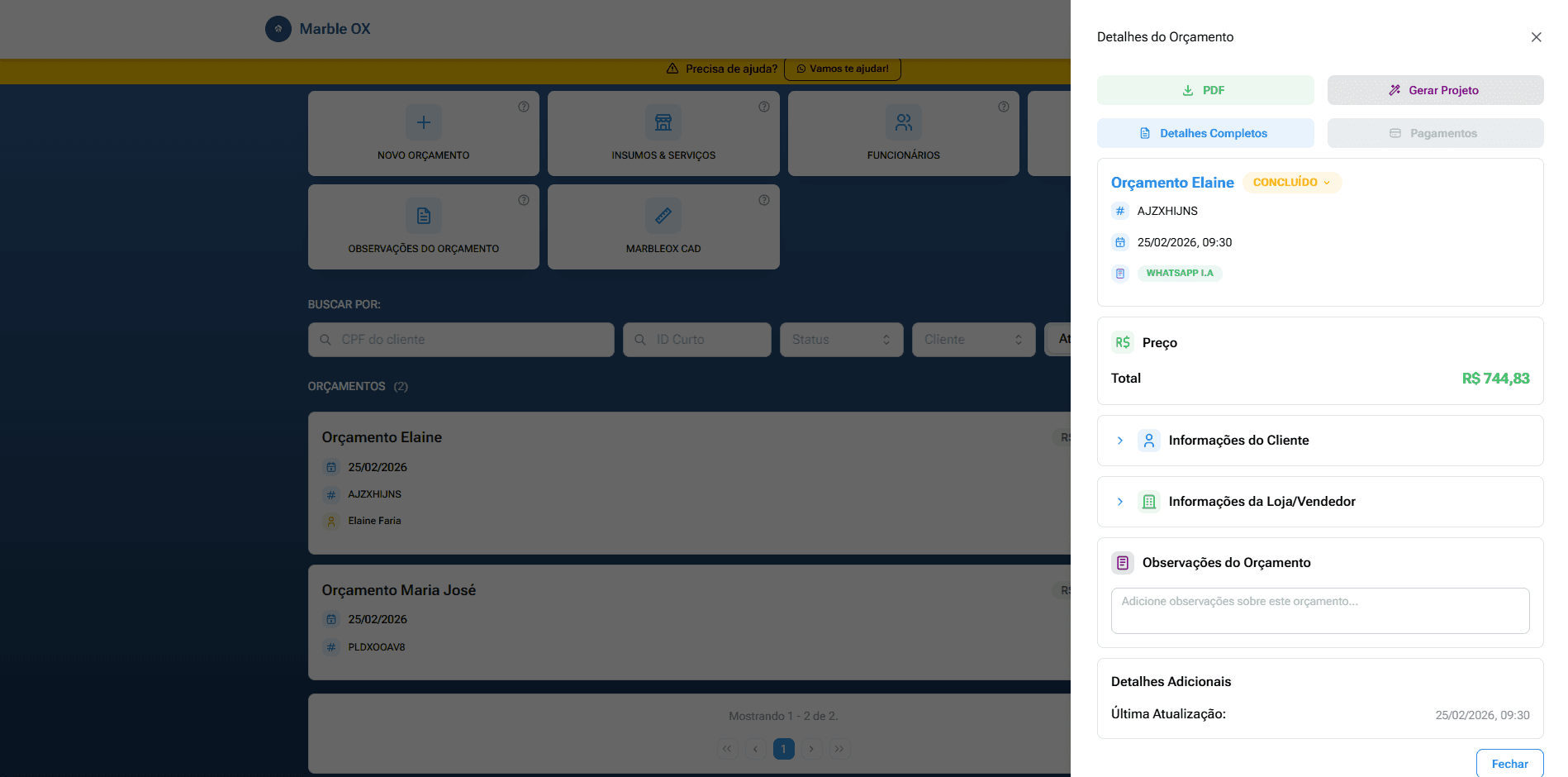Switch to the Pagamentos tab

(x=1435, y=133)
